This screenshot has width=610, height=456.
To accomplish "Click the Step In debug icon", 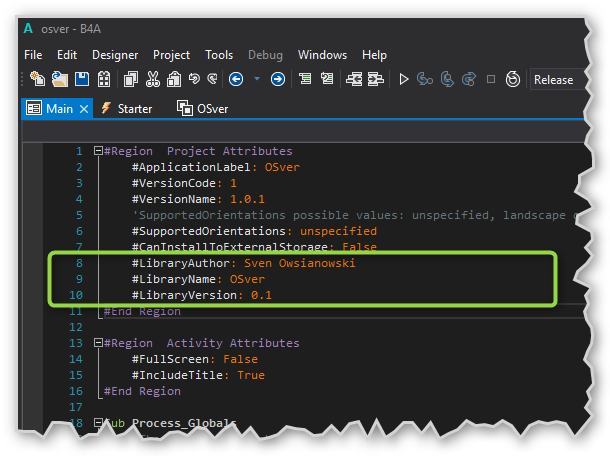I will pyautogui.click(x=425, y=79).
